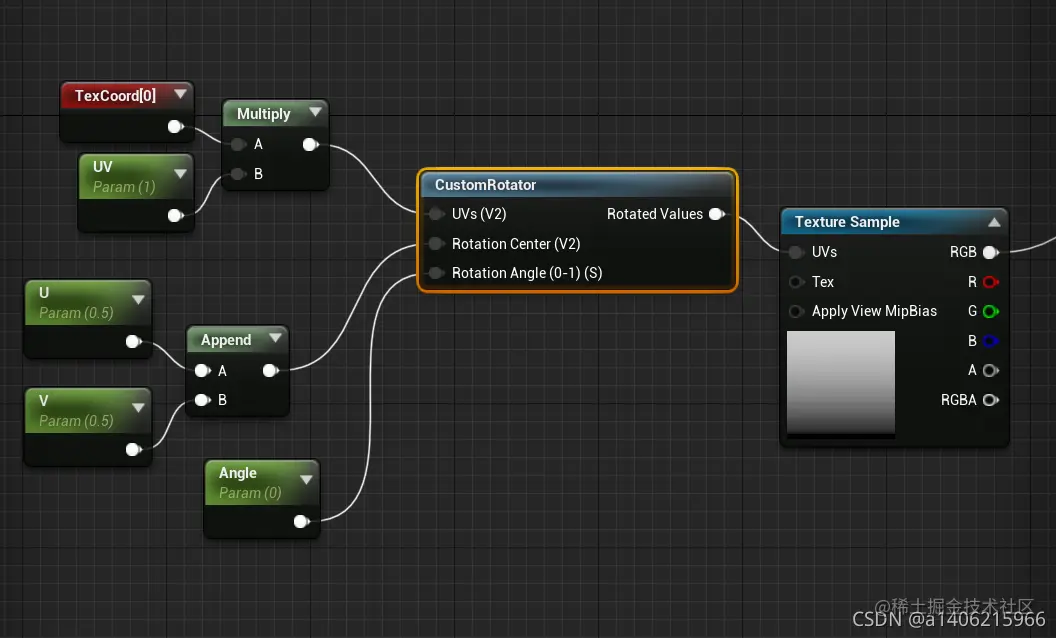The height and width of the screenshot is (638, 1056).
Task: Collapse the Texture Sample node with its top arrow
Action: 993,221
